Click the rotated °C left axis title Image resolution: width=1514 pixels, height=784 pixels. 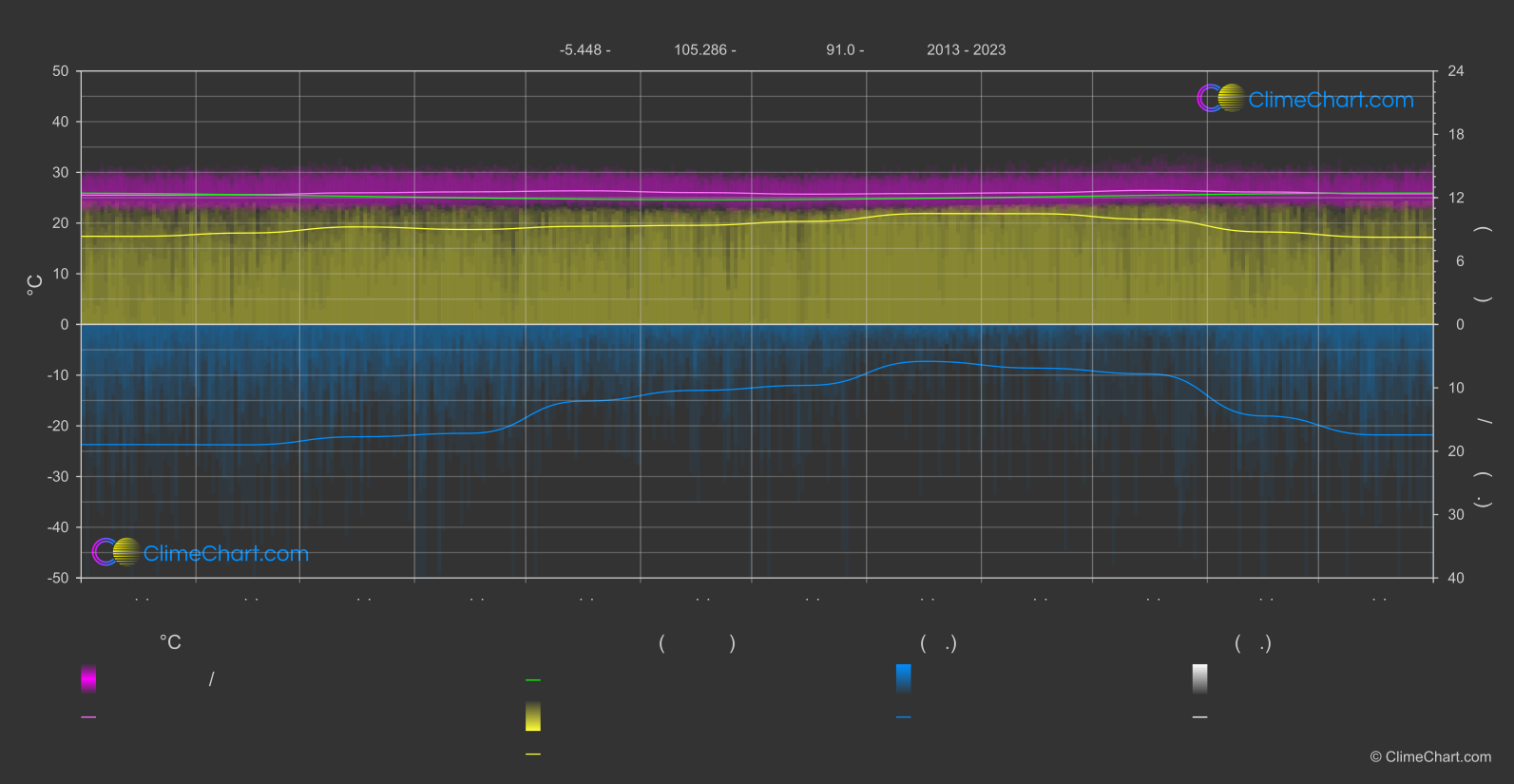coord(35,285)
